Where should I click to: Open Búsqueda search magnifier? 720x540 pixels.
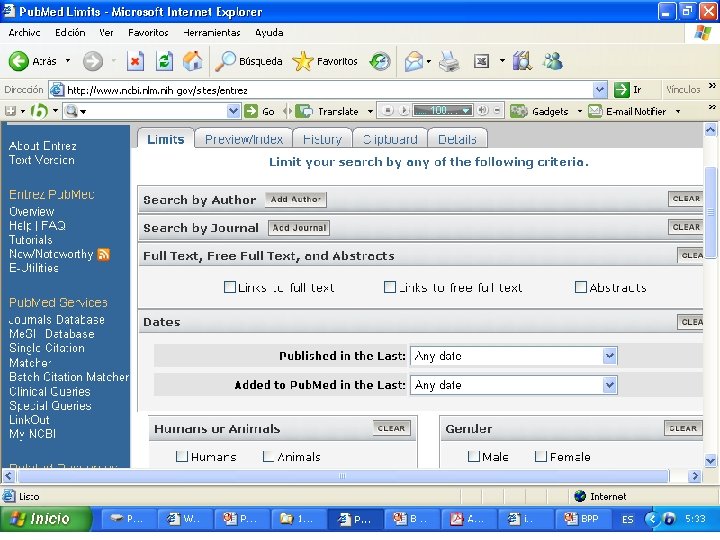pos(225,61)
